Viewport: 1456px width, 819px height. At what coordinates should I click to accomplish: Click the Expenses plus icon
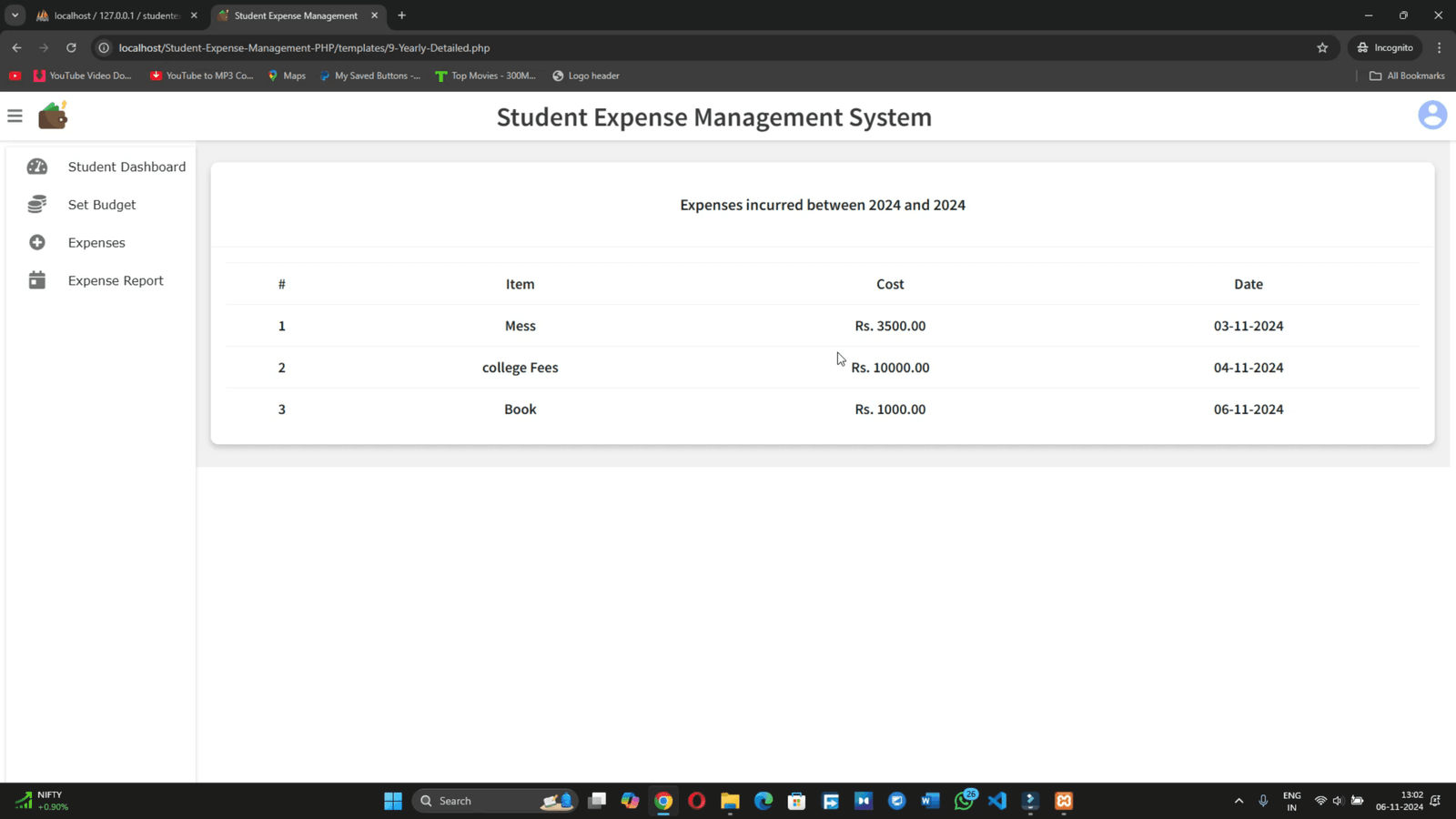37,243
